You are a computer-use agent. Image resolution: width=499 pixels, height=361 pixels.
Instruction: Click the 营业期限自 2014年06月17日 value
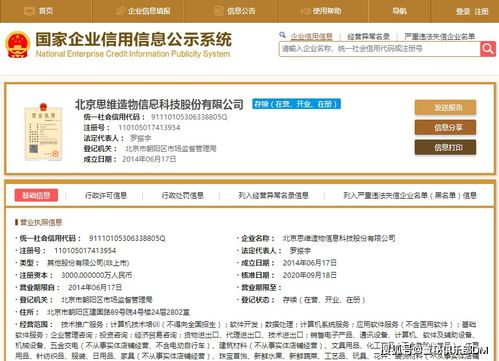(95, 288)
